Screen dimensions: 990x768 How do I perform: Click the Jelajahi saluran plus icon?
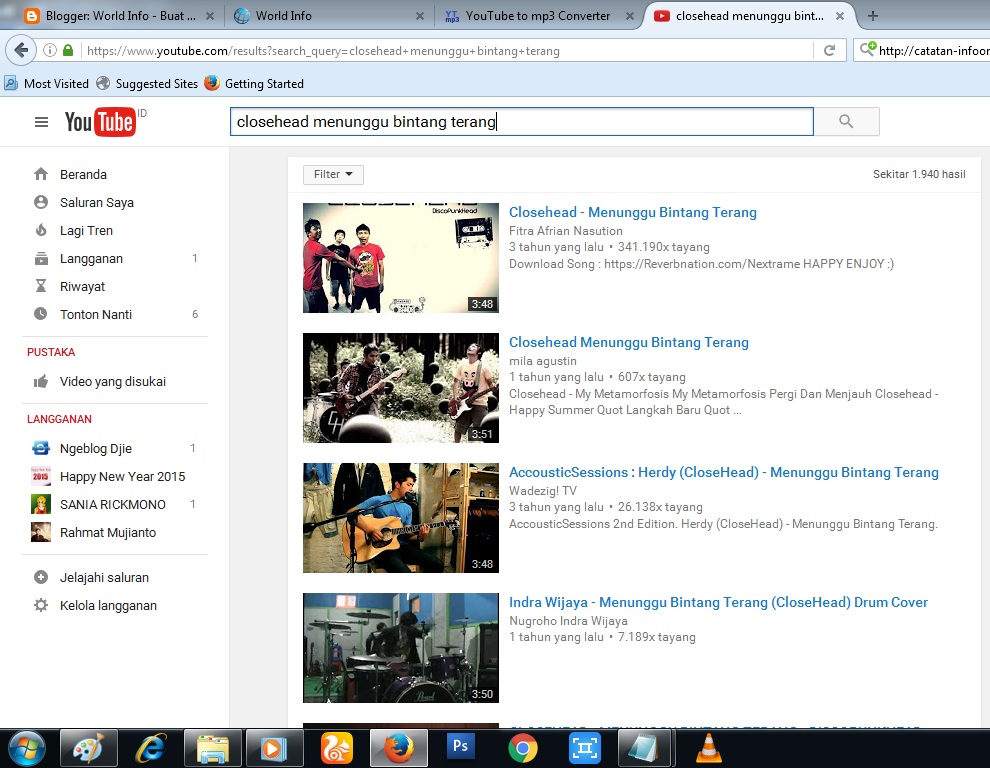tap(41, 577)
